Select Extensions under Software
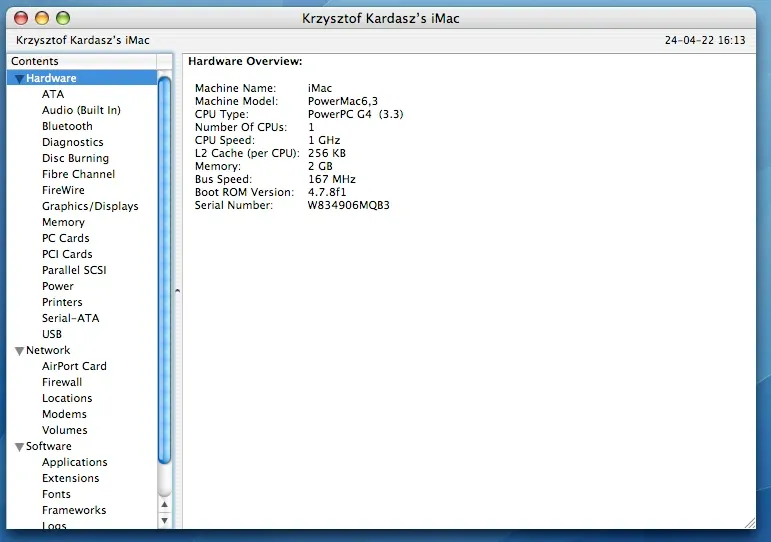 (x=70, y=478)
